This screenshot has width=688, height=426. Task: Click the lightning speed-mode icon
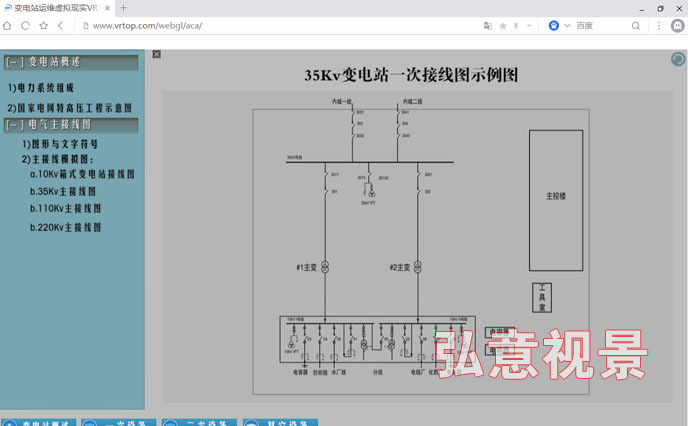[516, 26]
